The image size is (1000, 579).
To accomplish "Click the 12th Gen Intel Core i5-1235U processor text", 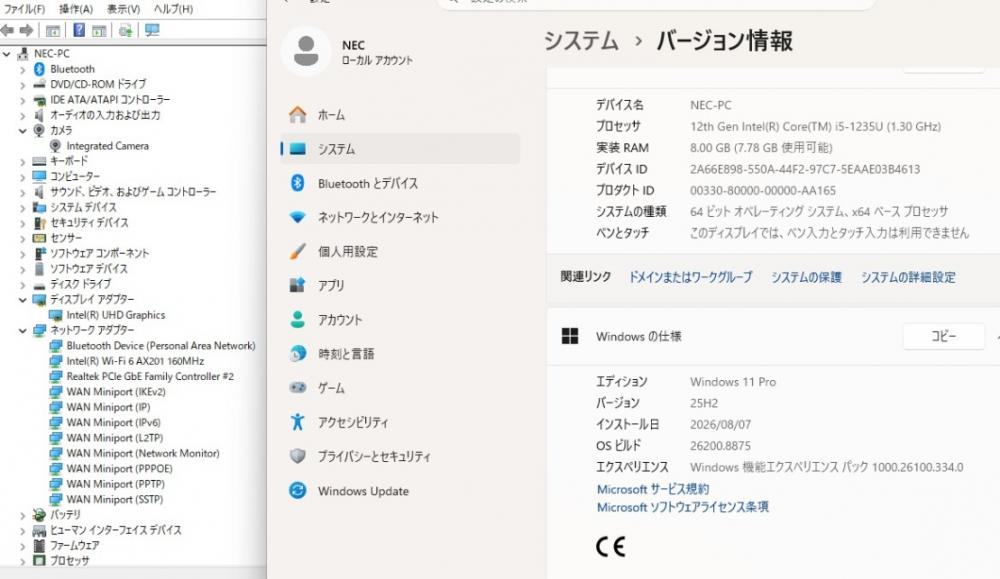I will [x=815, y=126].
